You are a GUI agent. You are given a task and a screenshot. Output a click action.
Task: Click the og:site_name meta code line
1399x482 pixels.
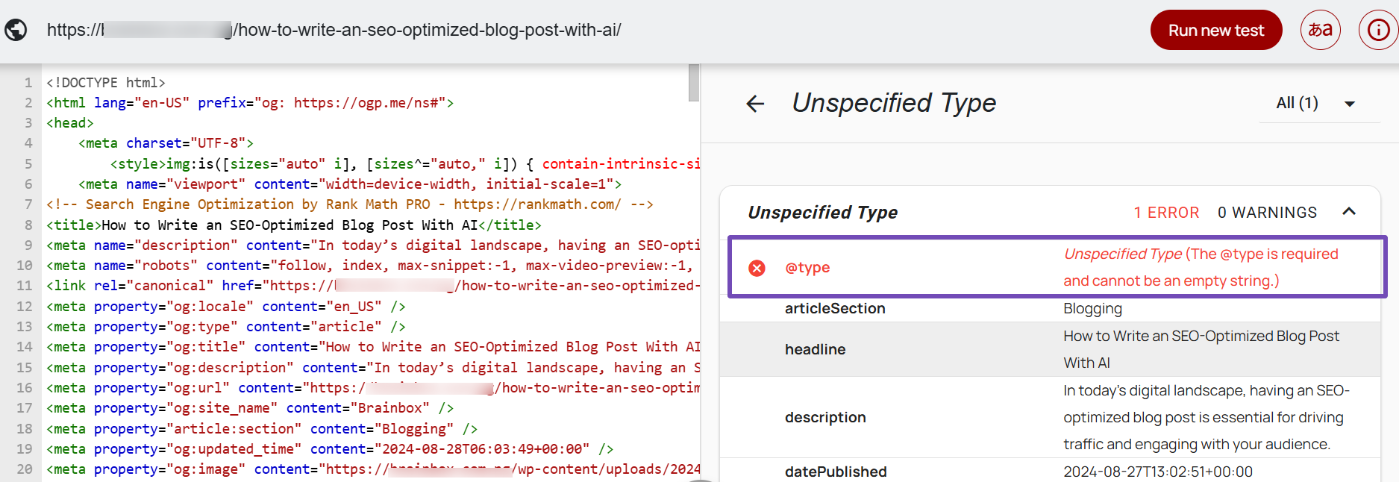(x=250, y=408)
